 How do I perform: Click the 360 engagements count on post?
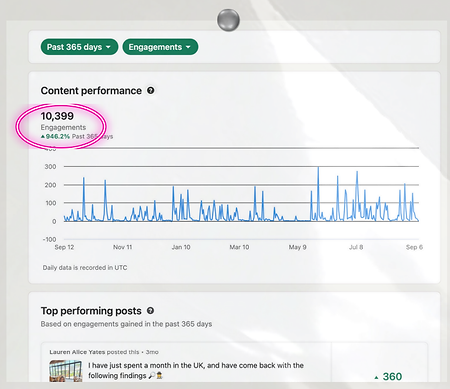pos(392,377)
